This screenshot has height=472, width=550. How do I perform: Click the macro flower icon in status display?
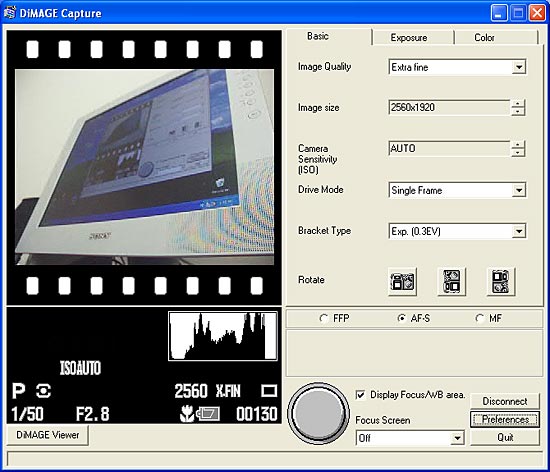[187, 414]
